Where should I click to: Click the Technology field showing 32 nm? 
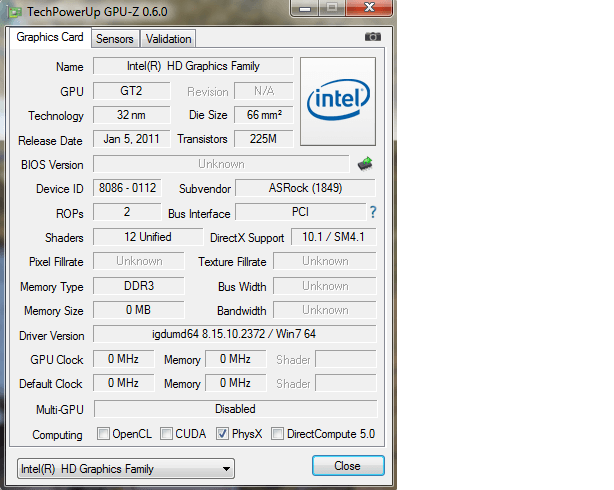(x=132, y=115)
